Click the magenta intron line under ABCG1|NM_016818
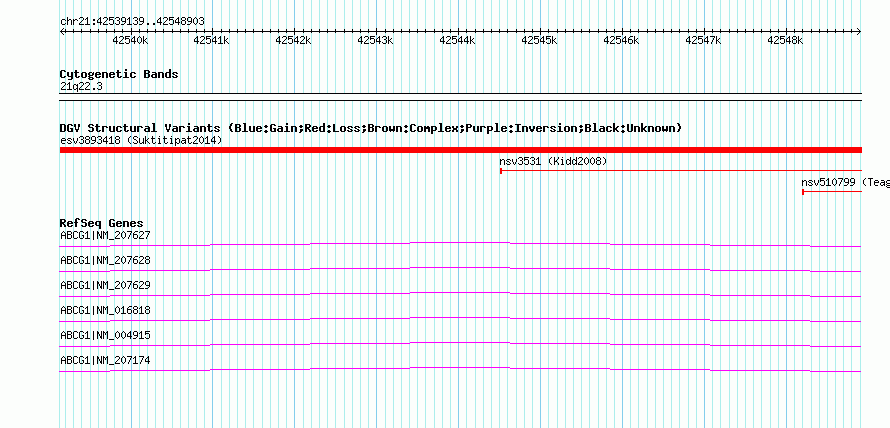This screenshot has width=890, height=428. [x=460, y=319]
